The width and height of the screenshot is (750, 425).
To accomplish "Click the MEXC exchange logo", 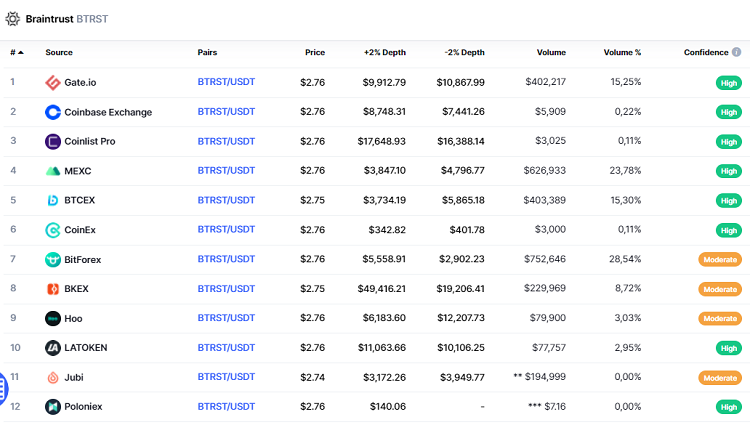I will point(53,171).
